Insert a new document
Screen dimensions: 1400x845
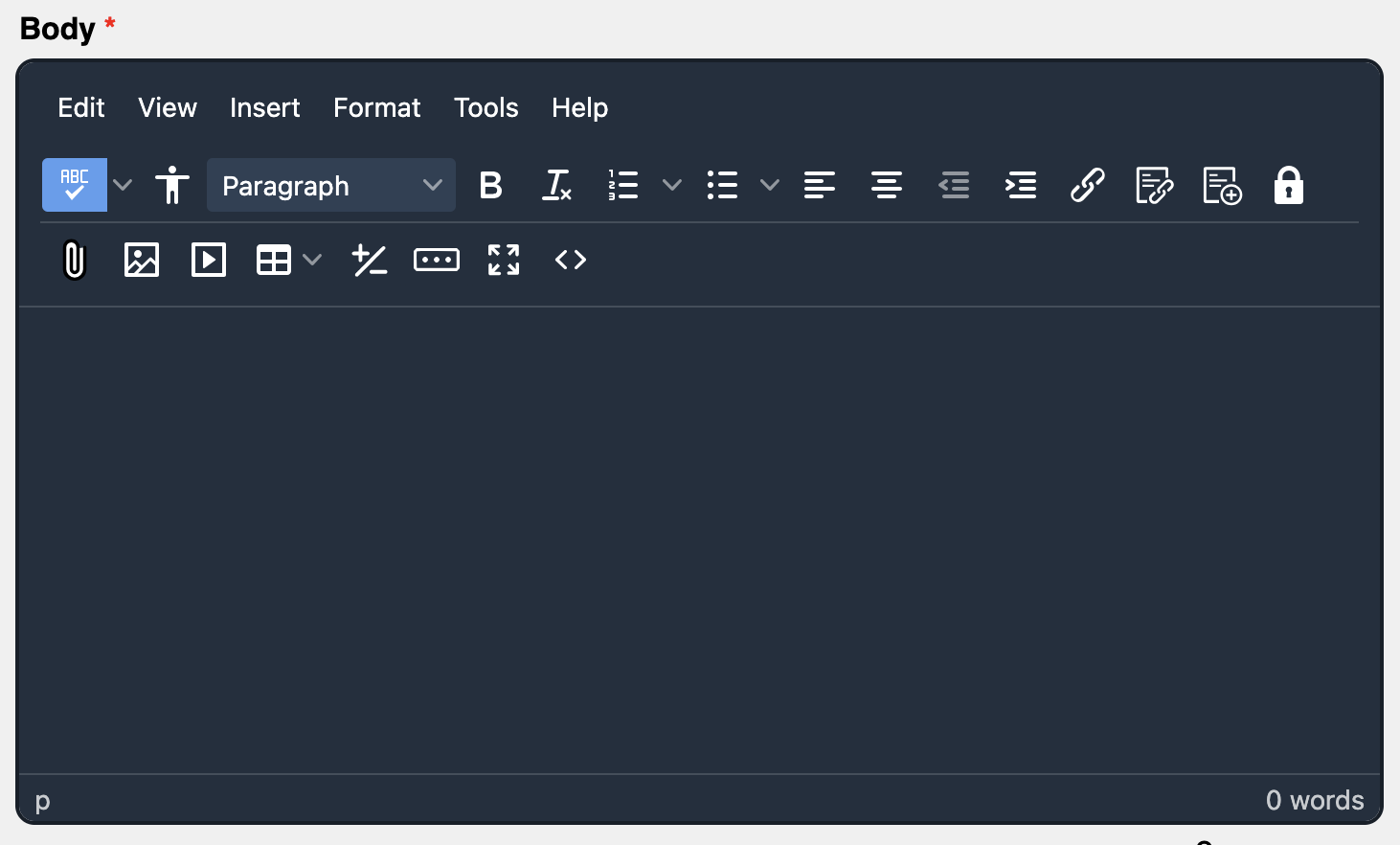tap(1222, 185)
